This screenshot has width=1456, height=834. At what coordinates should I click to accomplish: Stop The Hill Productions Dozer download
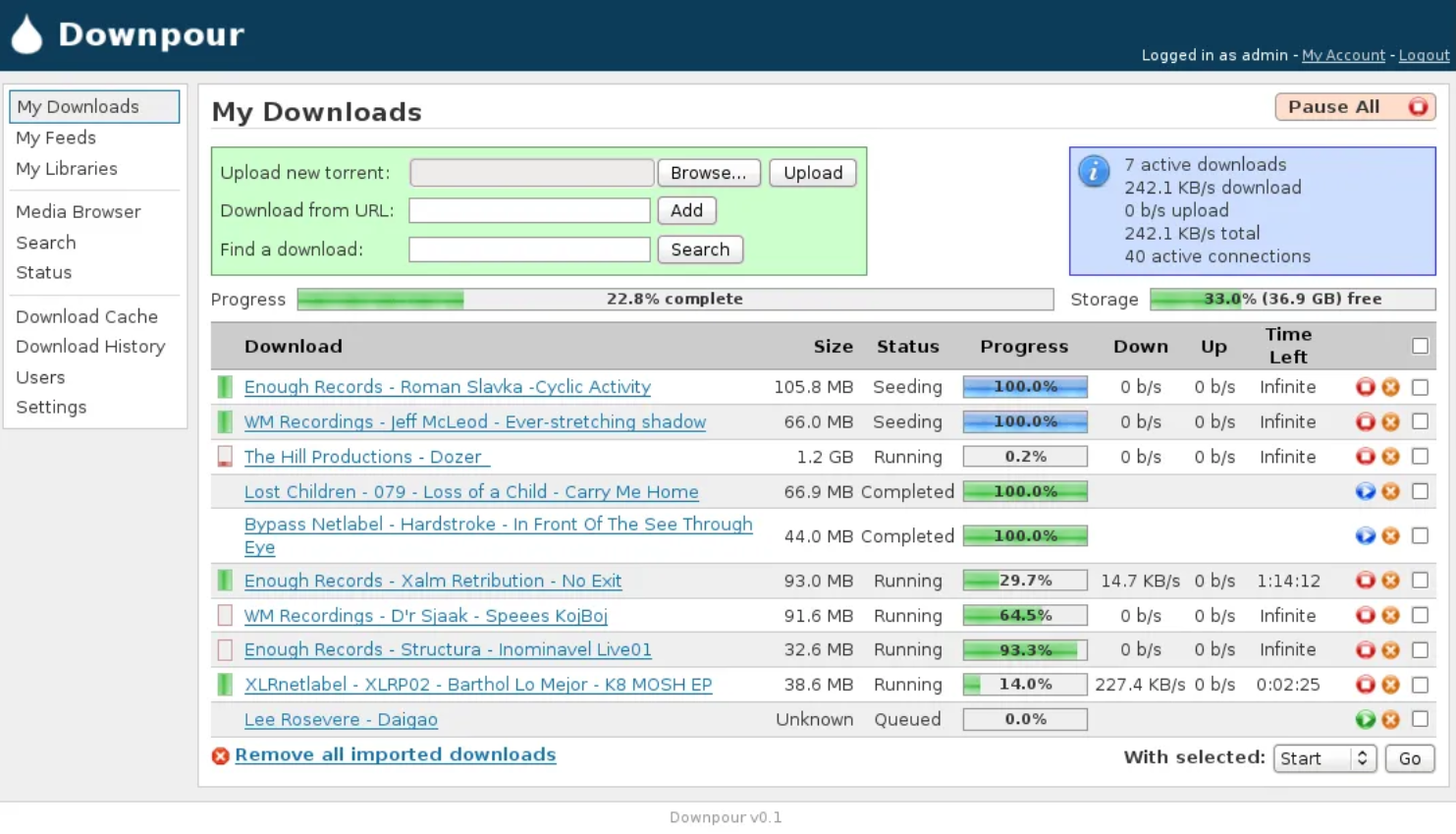(x=1365, y=457)
